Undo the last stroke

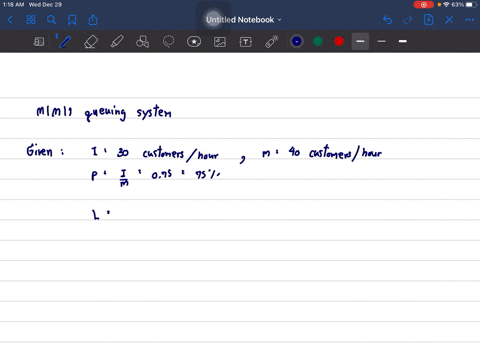tap(387, 20)
